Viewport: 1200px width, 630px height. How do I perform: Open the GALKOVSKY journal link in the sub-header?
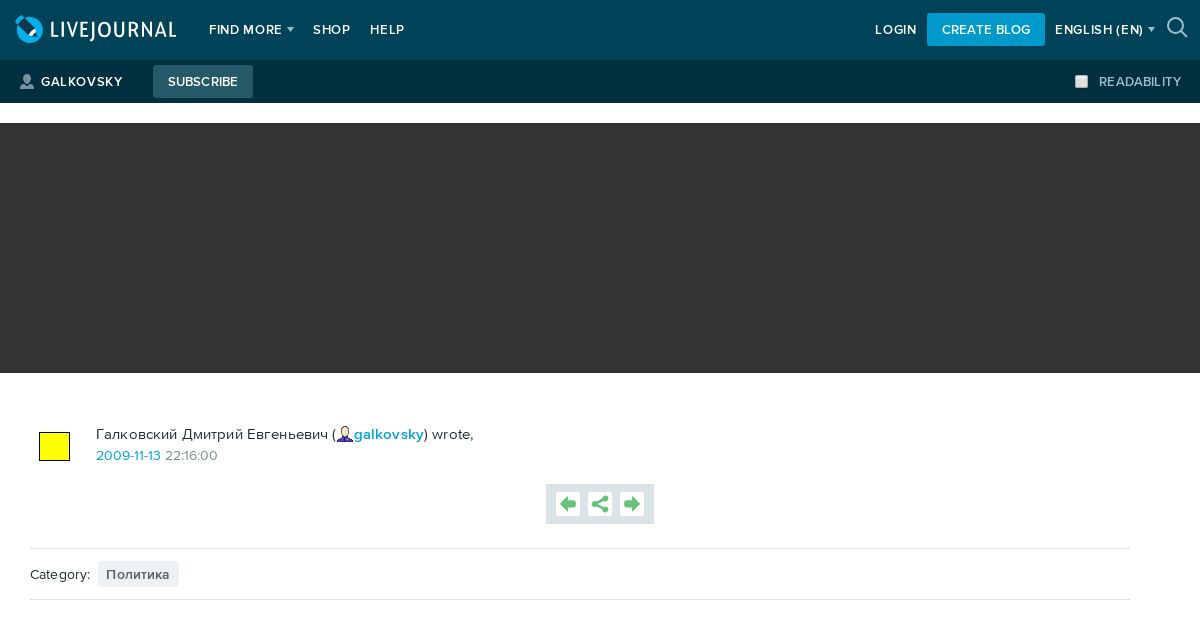[x=82, y=82]
